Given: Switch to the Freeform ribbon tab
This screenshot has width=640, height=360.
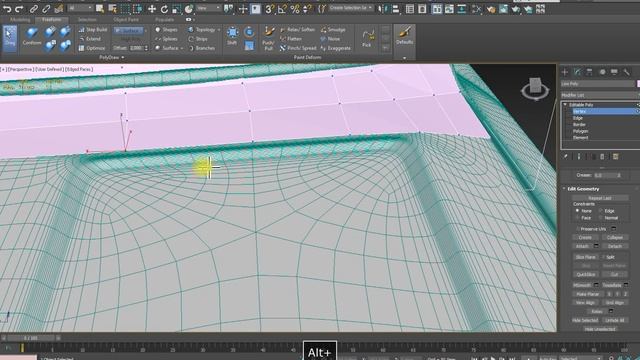Looking at the screenshot, I should (52, 20).
